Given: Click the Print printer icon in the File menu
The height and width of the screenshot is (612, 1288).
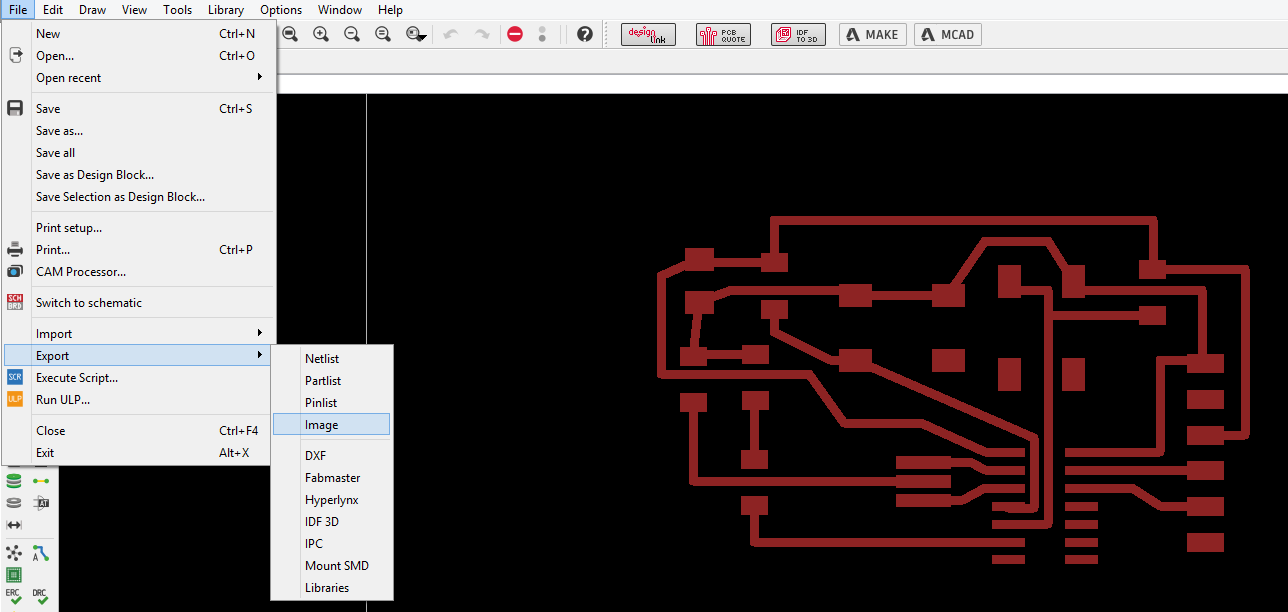Looking at the screenshot, I should (x=15, y=250).
